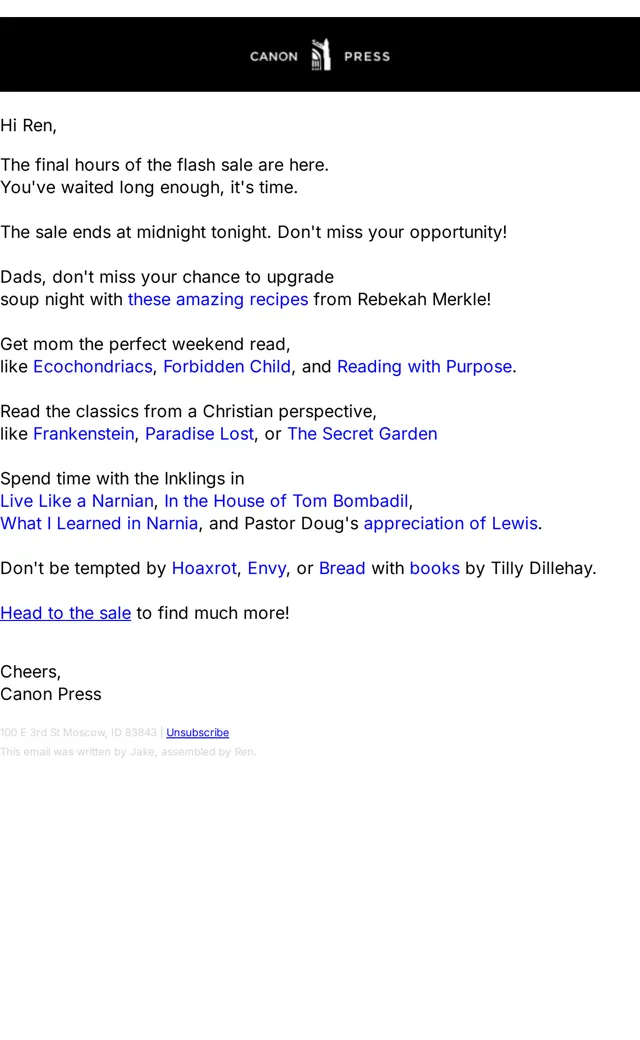Viewport: 640px width, 1040px height.
Task: Click the PRESS text in header banner
Action: click(x=367, y=56)
